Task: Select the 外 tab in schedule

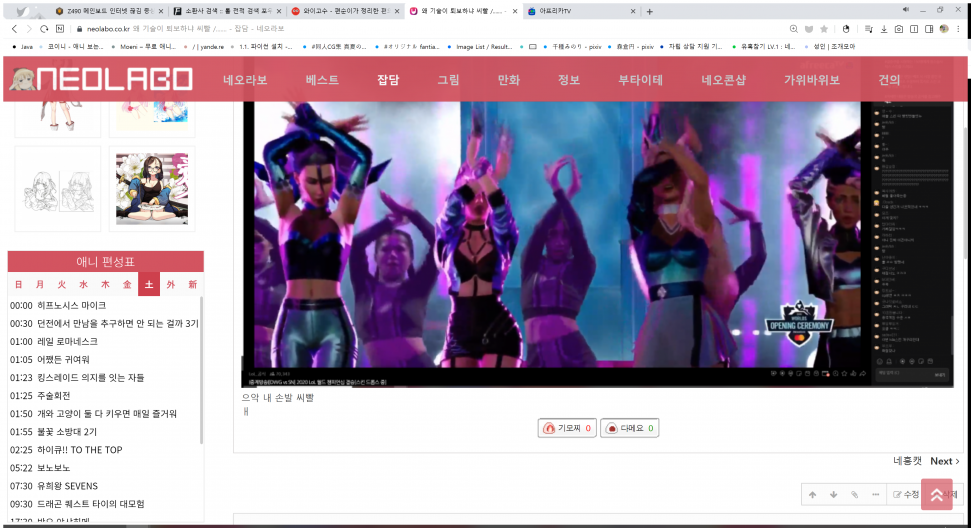Action: click(x=171, y=284)
